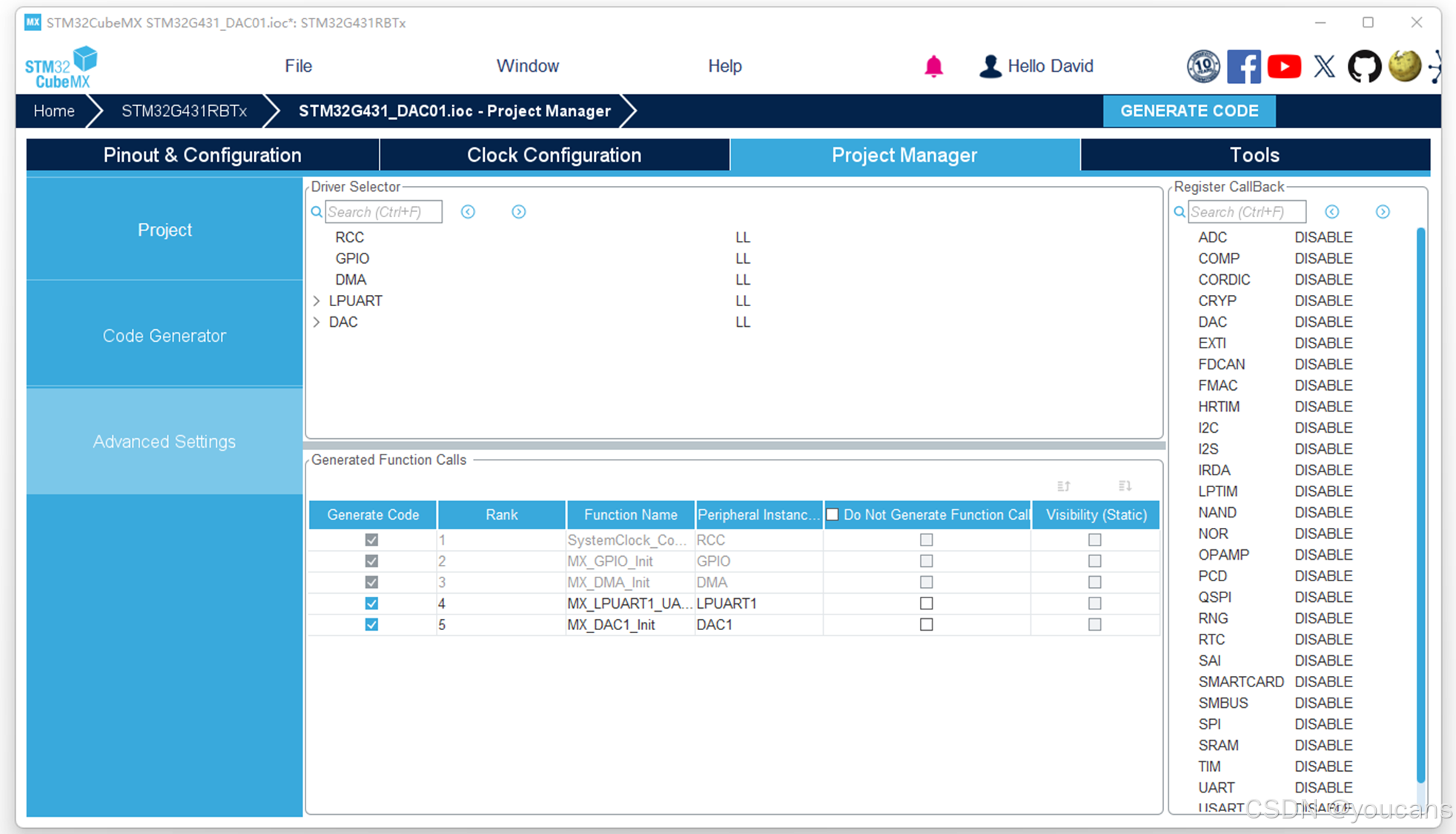Open the File menu
The image size is (1456, 834).
point(298,66)
